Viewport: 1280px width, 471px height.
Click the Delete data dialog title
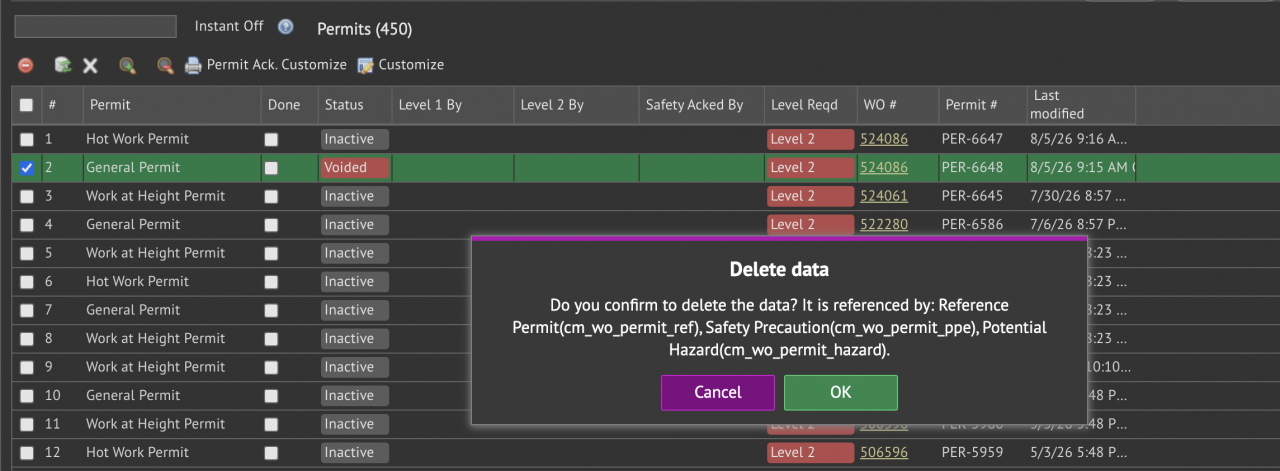(779, 269)
